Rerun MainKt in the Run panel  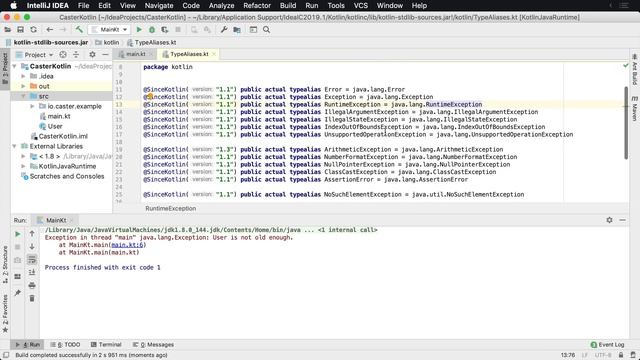click(18, 234)
